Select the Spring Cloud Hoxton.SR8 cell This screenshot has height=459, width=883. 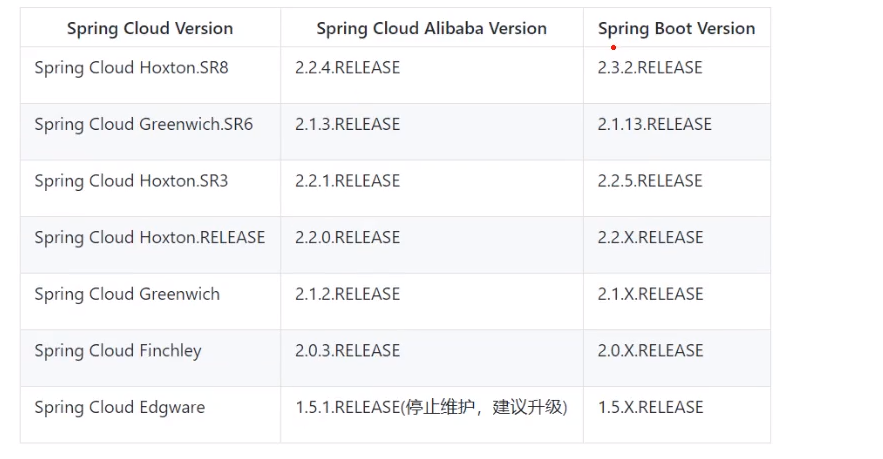150,75
